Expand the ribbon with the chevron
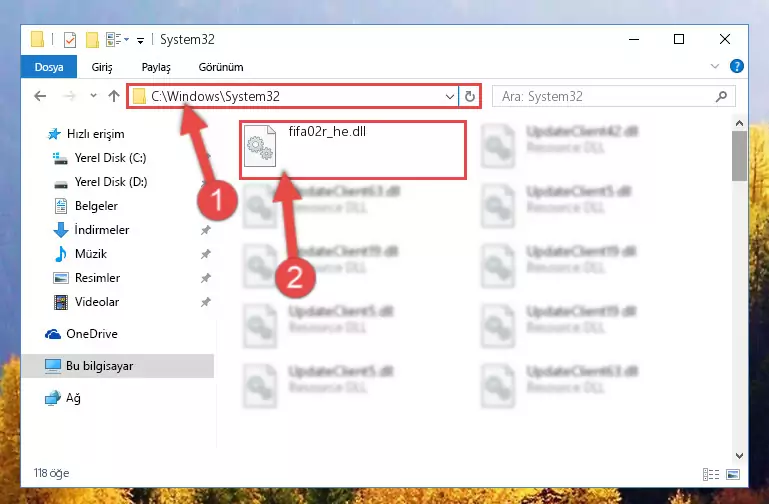Image resolution: width=769 pixels, height=504 pixels. click(x=715, y=66)
